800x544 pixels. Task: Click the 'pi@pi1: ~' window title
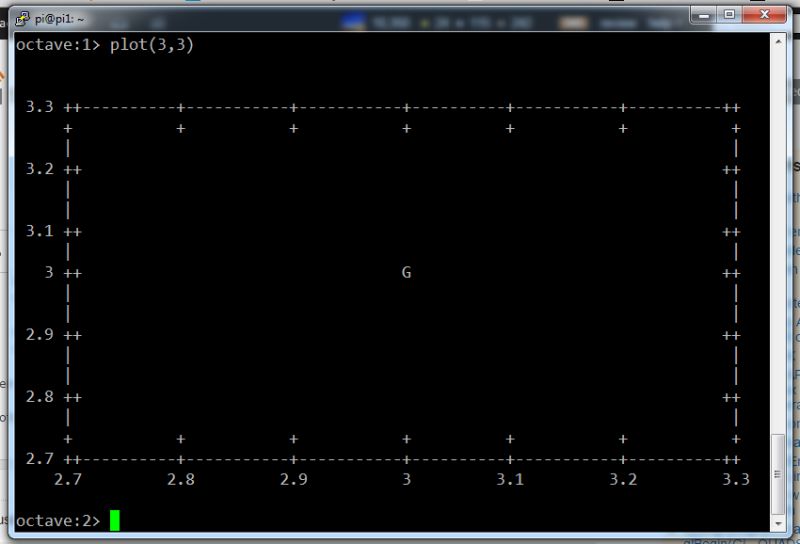[x=60, y=19]
